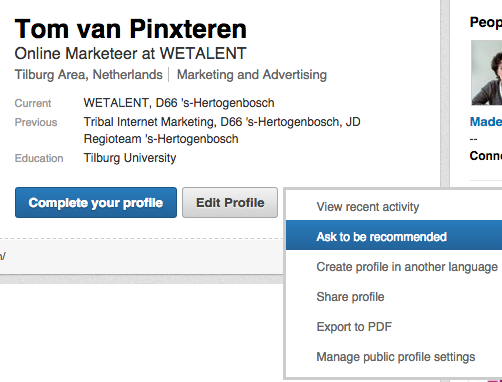Click the location Tilburg Area, Netherlands
Viewport: 502px width, 382px height.
pyautogui.click(x=89, y=74)
